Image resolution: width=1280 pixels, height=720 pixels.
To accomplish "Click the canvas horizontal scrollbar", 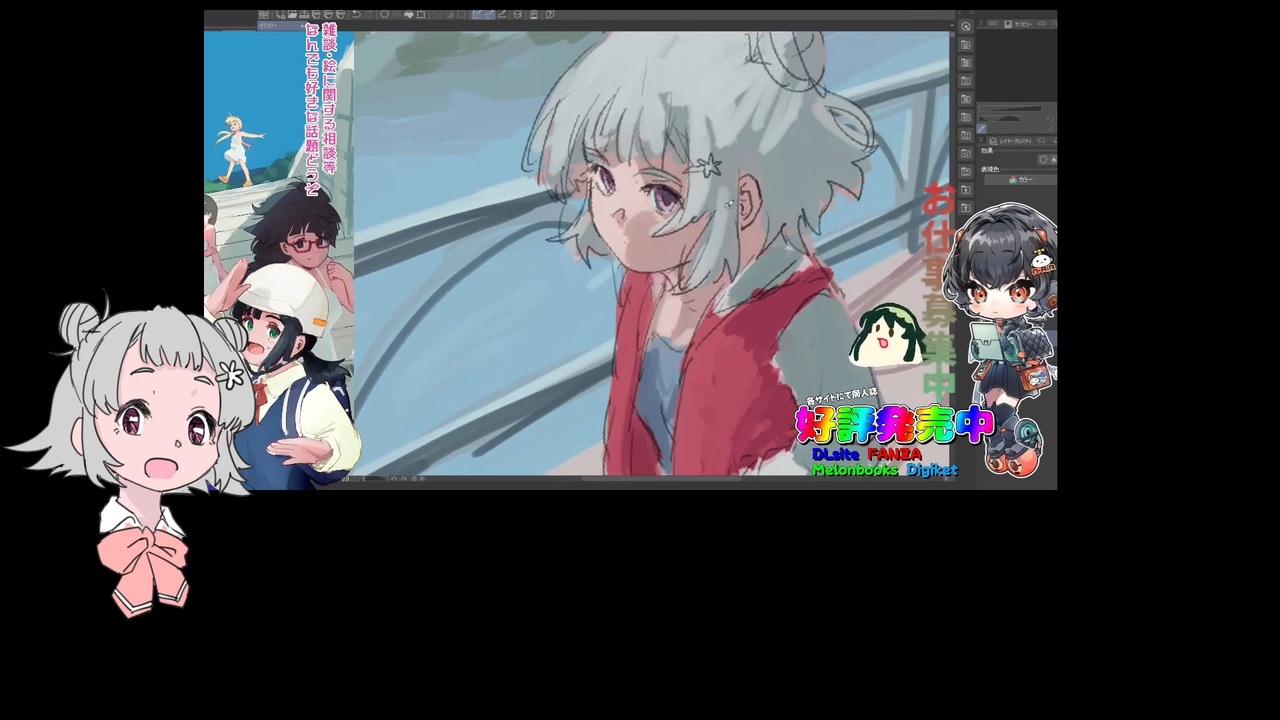I will click(x=660, y=479).
